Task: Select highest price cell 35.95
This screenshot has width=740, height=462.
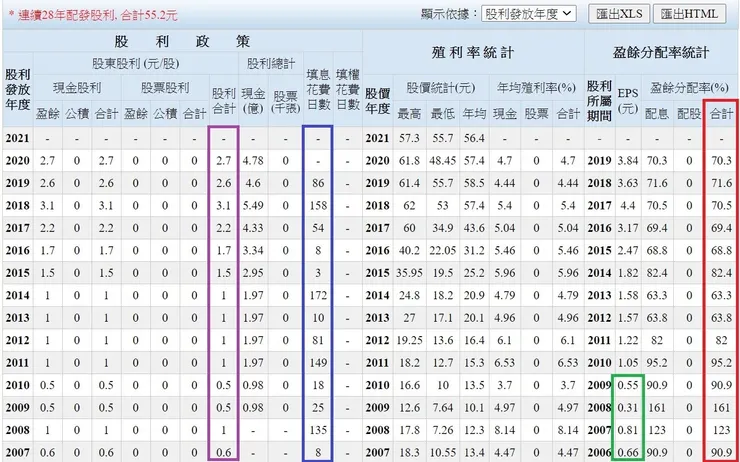Action: pos(409,273)
